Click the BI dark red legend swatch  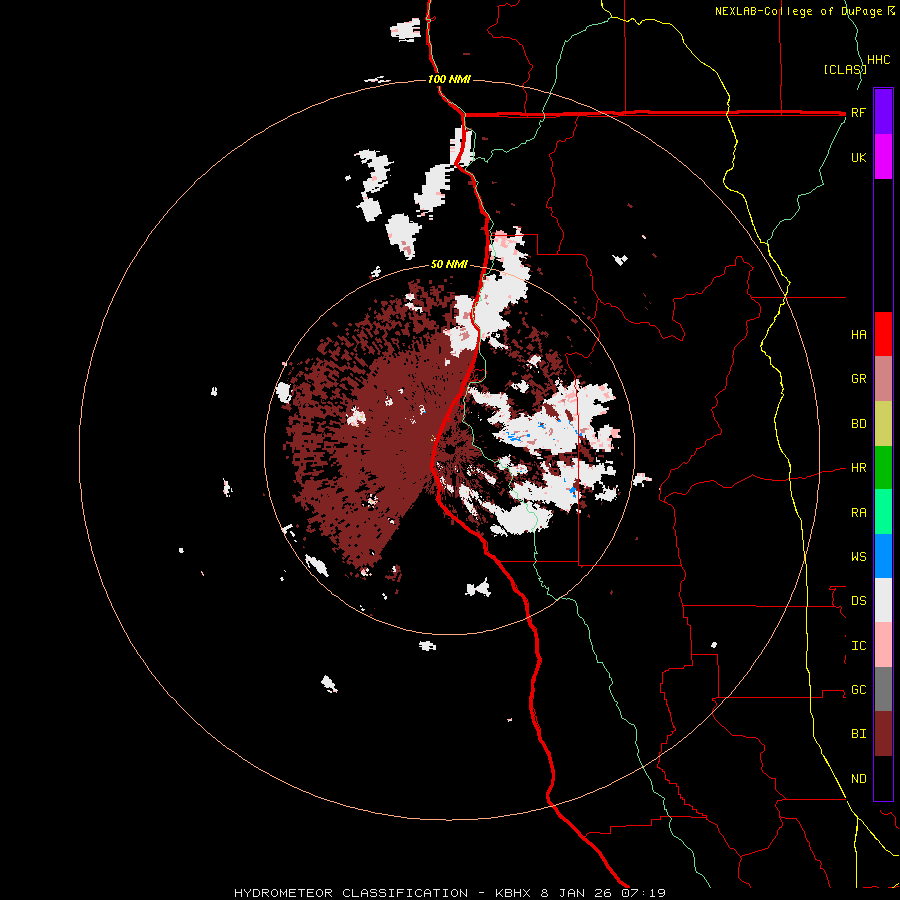click(x=883, y=734)
